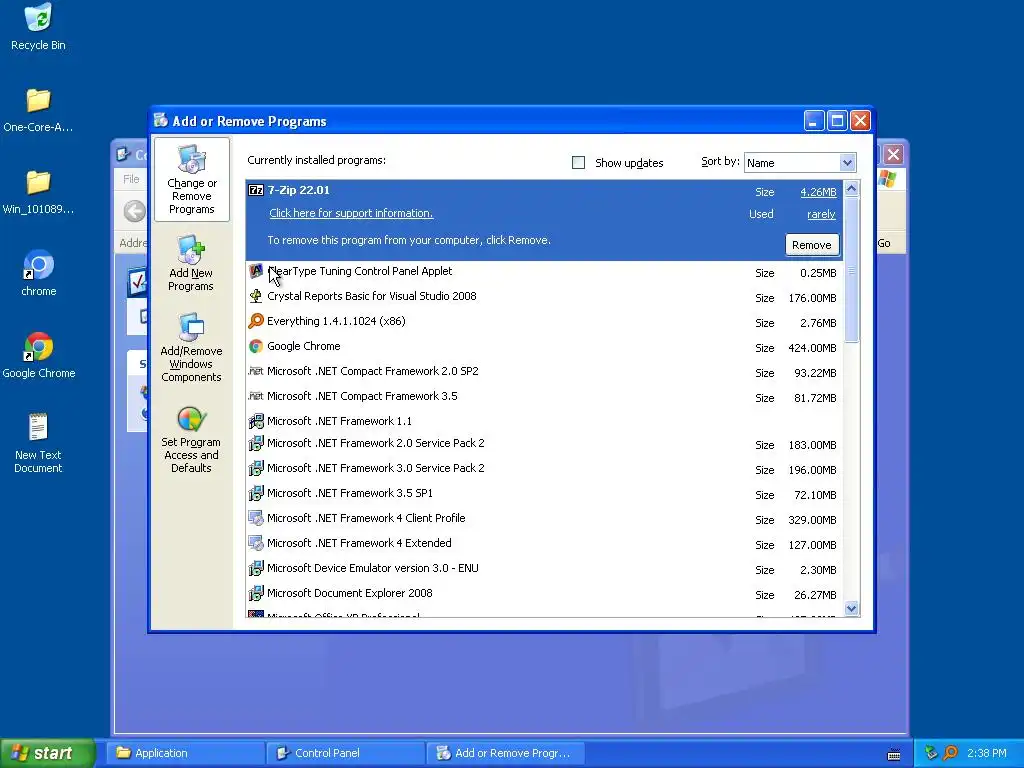The width and height of the screenshot is (1024, 768).
Task: Select the Google Chrome desktop shortcut
Action: [x=38, y=355]
